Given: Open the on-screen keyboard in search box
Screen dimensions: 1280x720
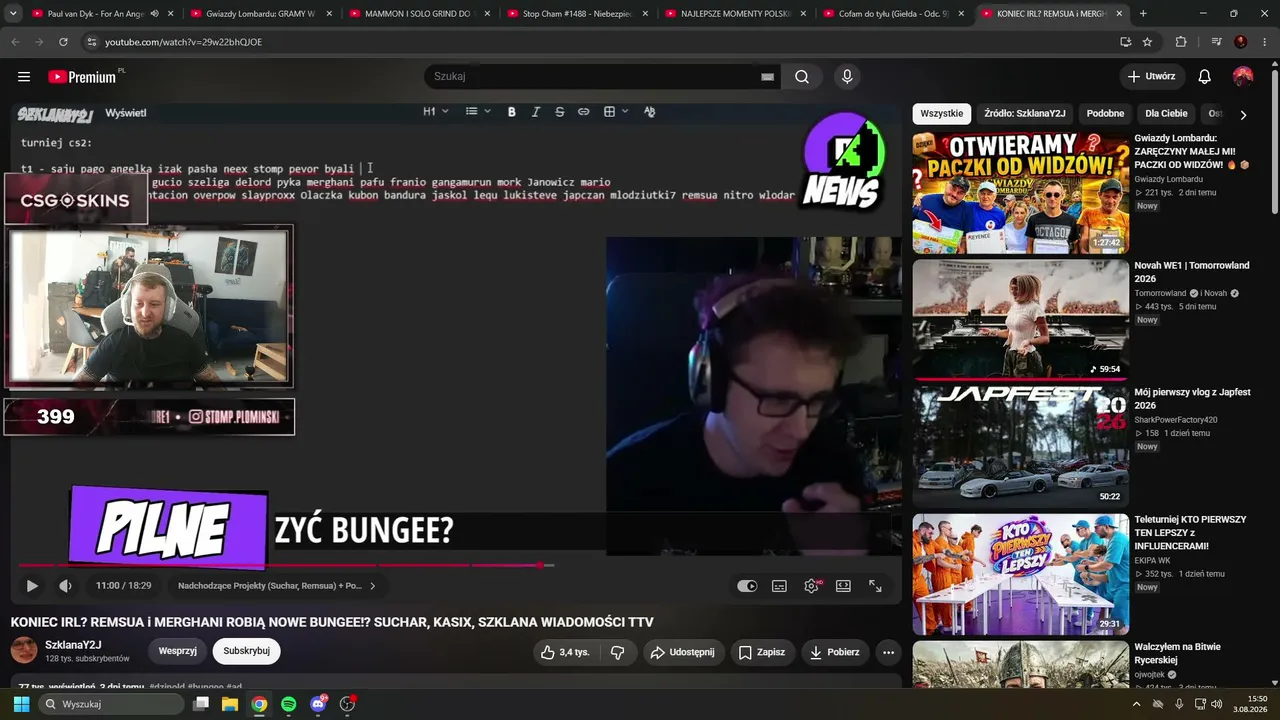Looking at the screenshot, I should click(768, 77).
